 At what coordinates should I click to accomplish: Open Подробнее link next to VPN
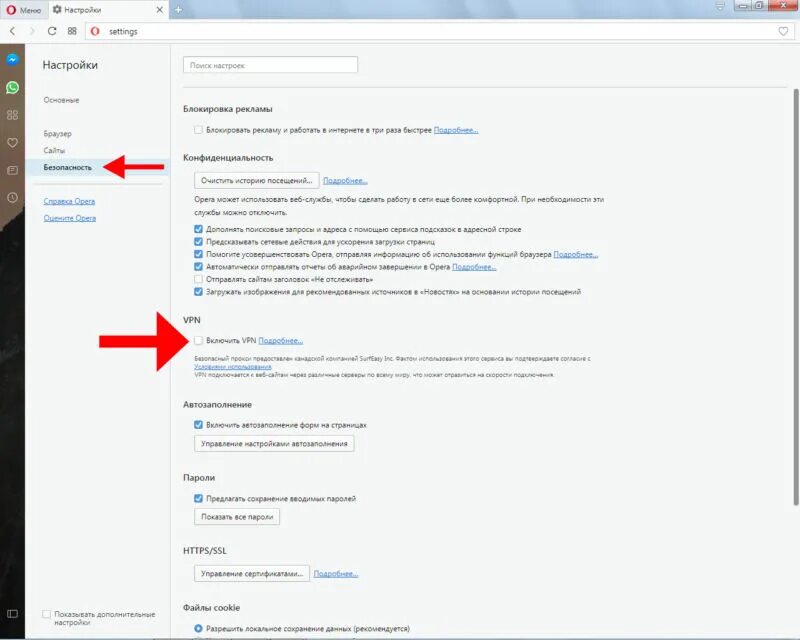pos(281,340)
